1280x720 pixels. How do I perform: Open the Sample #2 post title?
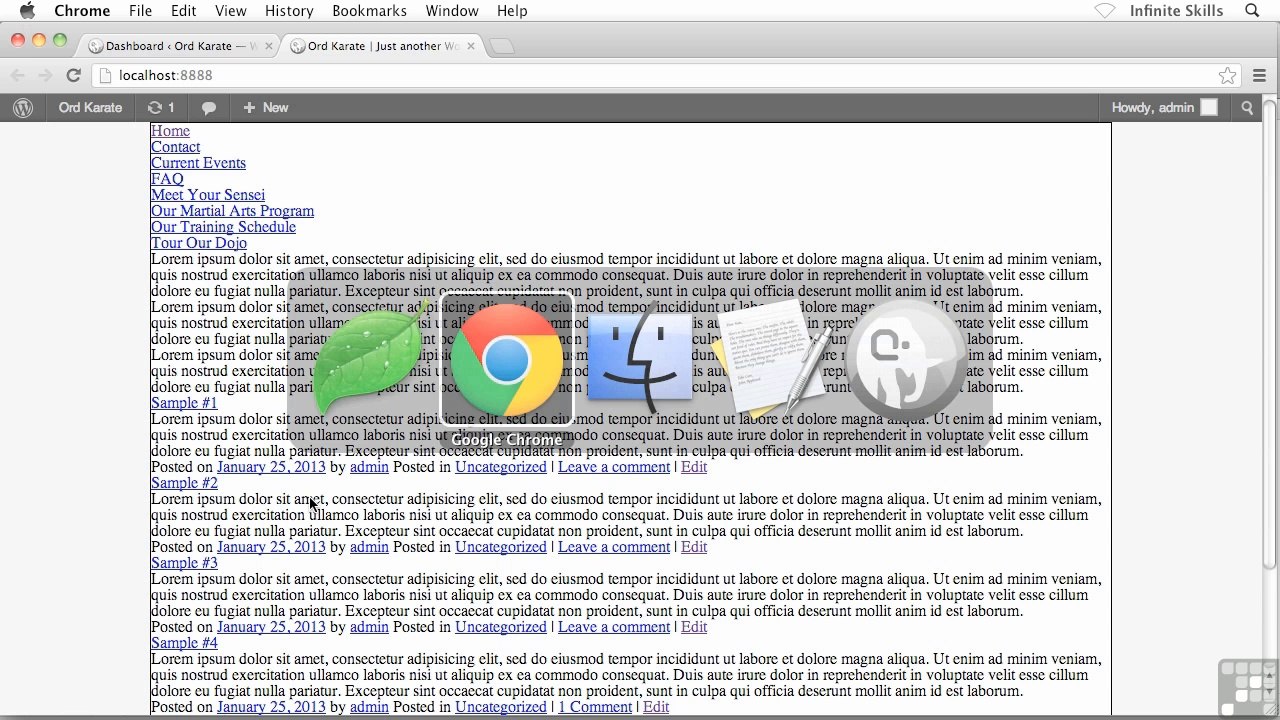point(184,483)
